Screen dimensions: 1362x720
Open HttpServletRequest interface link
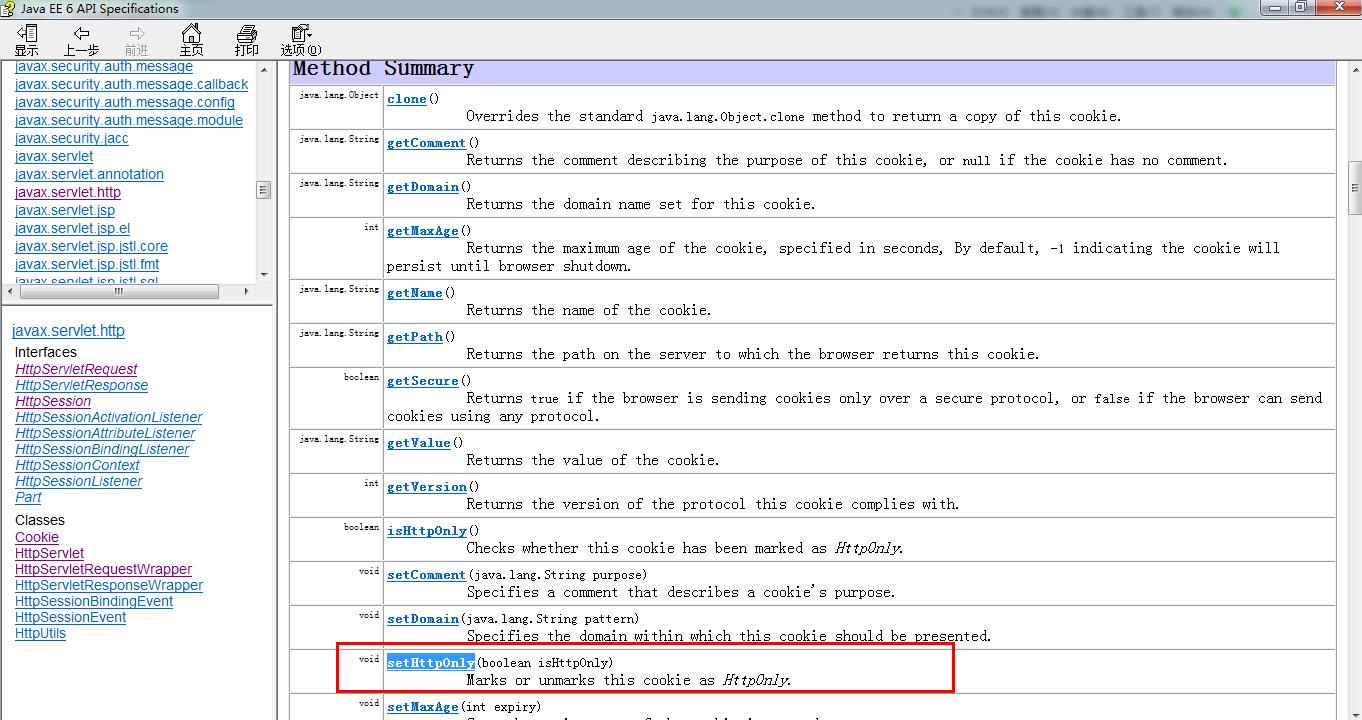[x=76, y=369]
